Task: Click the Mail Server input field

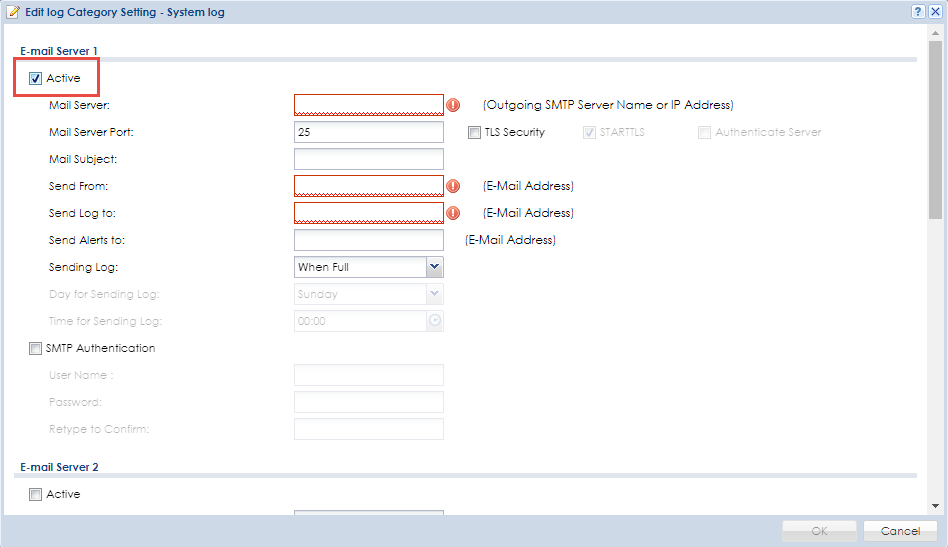Action: click(369, 105)
